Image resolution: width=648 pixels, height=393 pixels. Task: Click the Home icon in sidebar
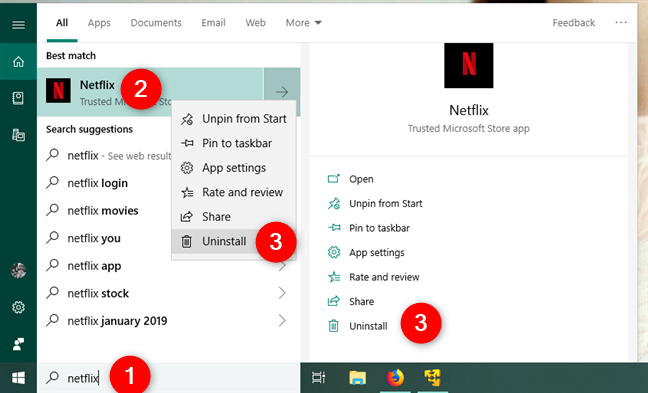click(x=18, y=62)
